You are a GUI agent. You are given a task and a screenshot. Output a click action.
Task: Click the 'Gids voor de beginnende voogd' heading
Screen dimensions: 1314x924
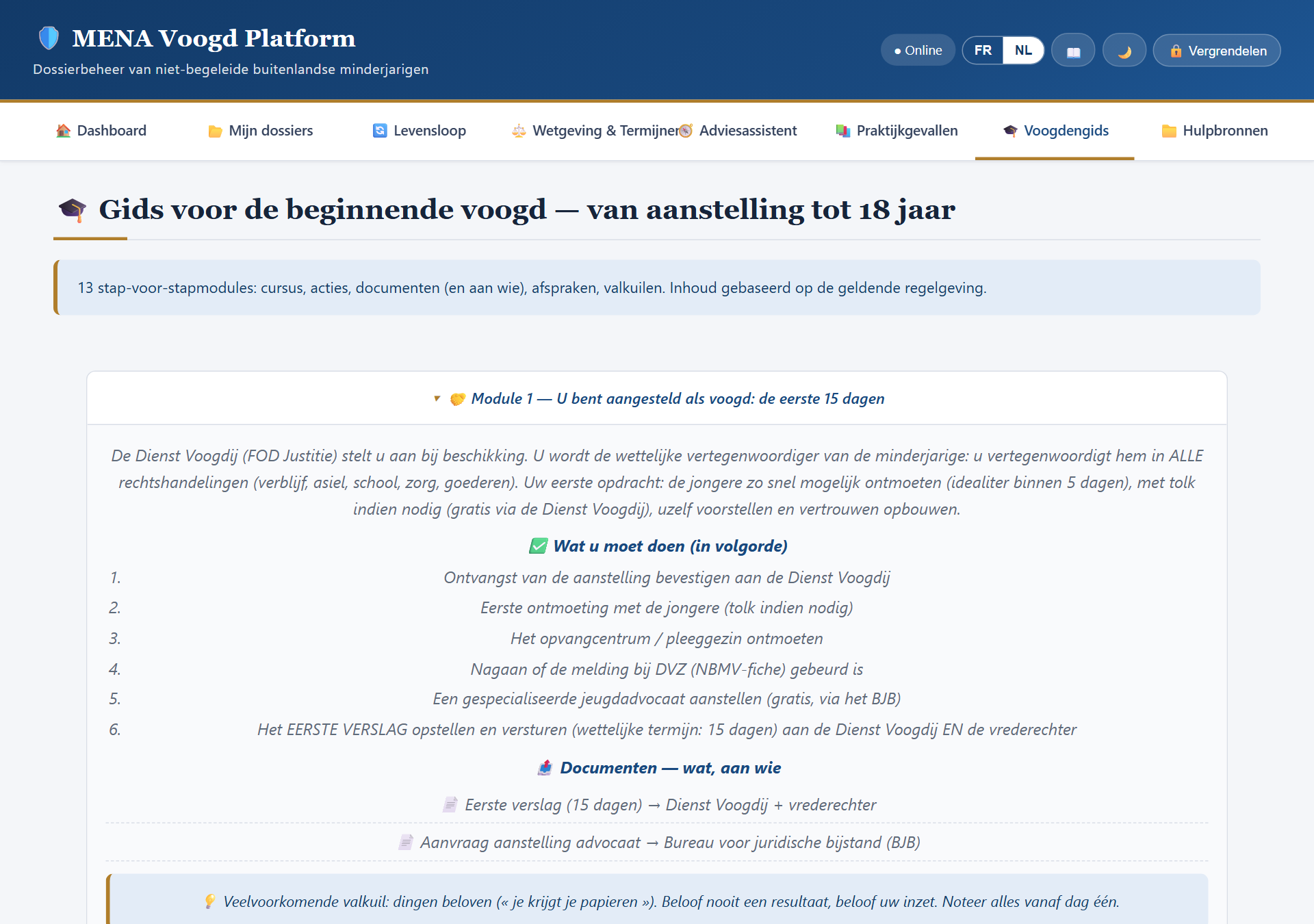(527, 209)
